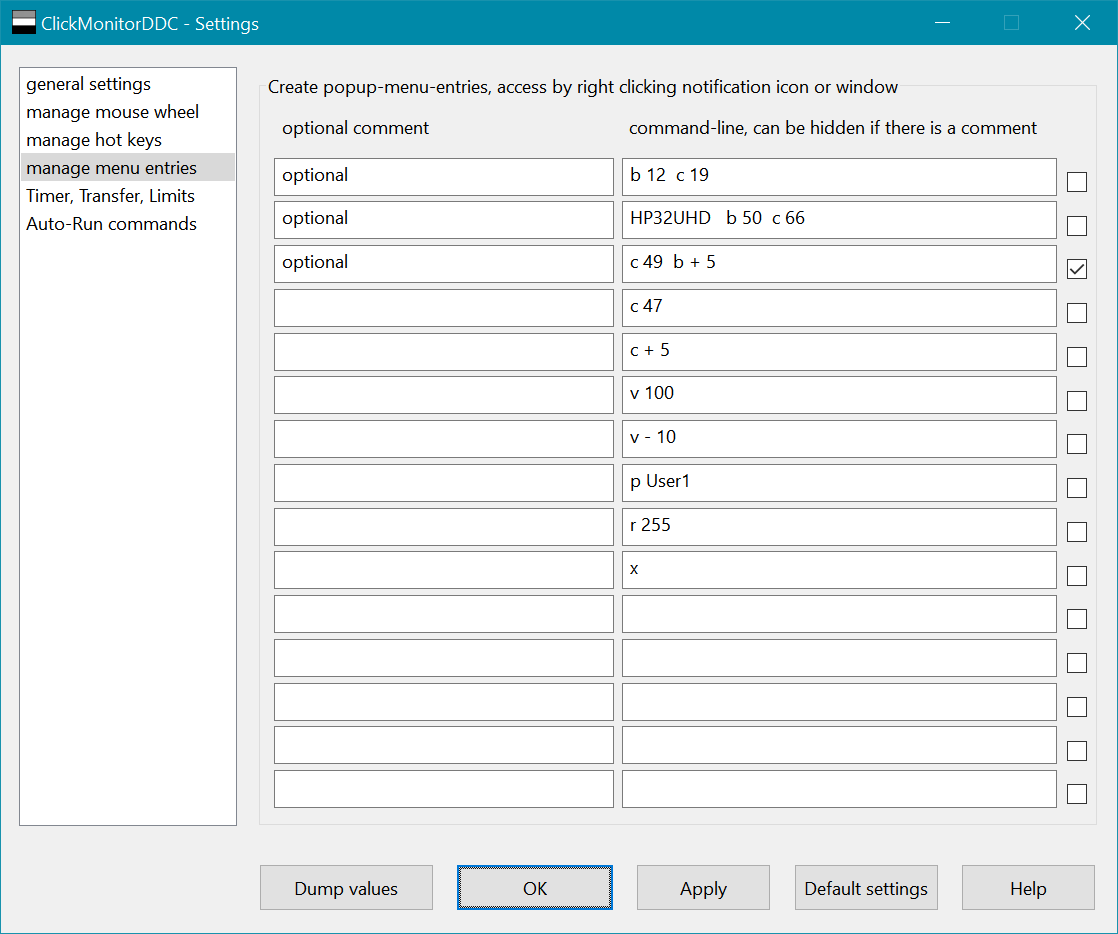This screenshot has width=1118, height=934.
Task: Click the 'b 12 c 19' command-line field
Action: point(839,177)
